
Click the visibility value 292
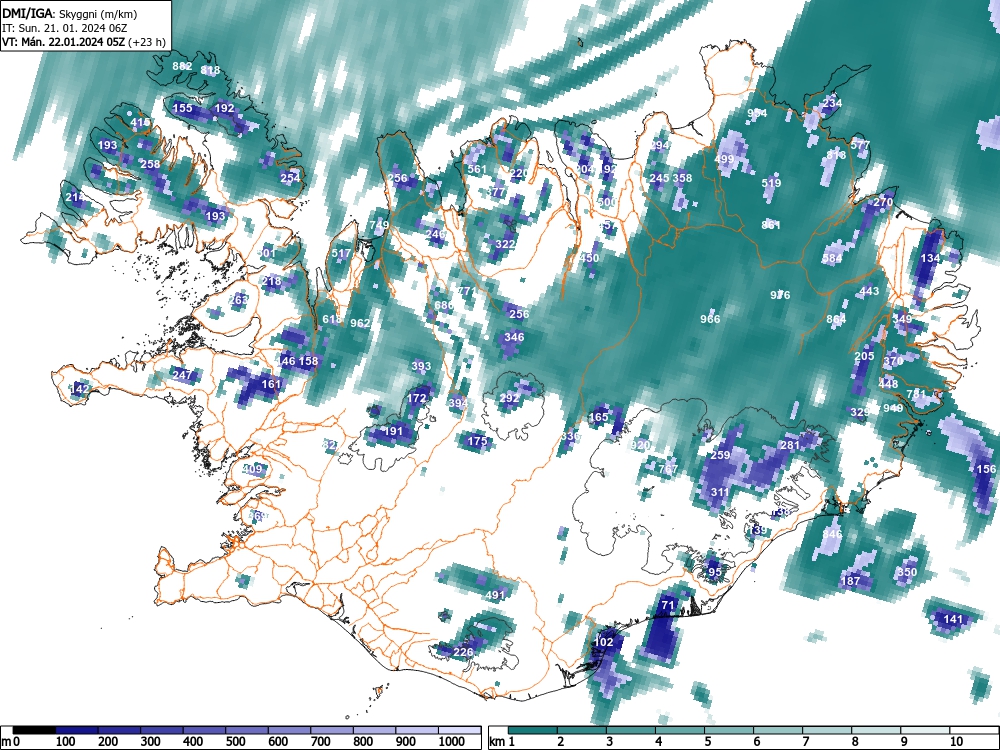(x=510, y=399)
